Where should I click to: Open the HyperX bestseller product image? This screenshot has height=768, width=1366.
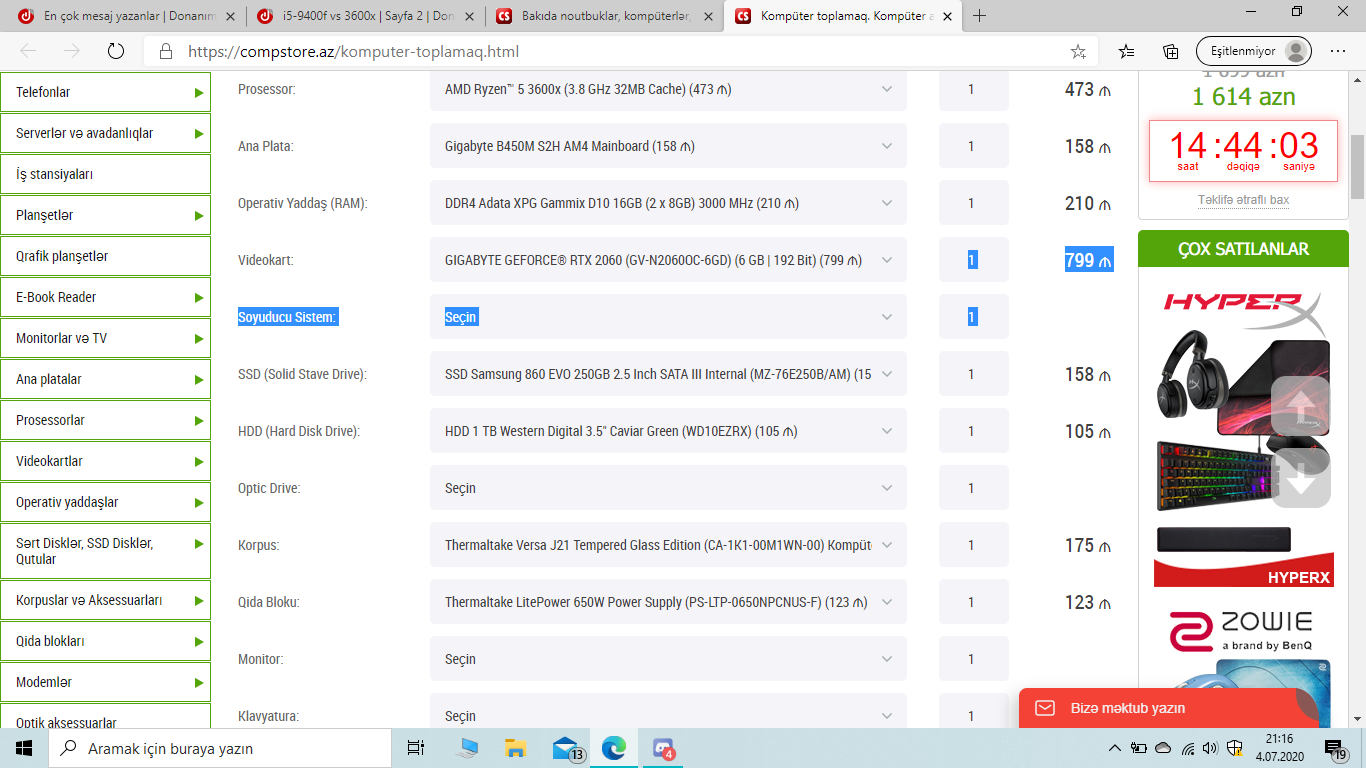click(1244, 437)
